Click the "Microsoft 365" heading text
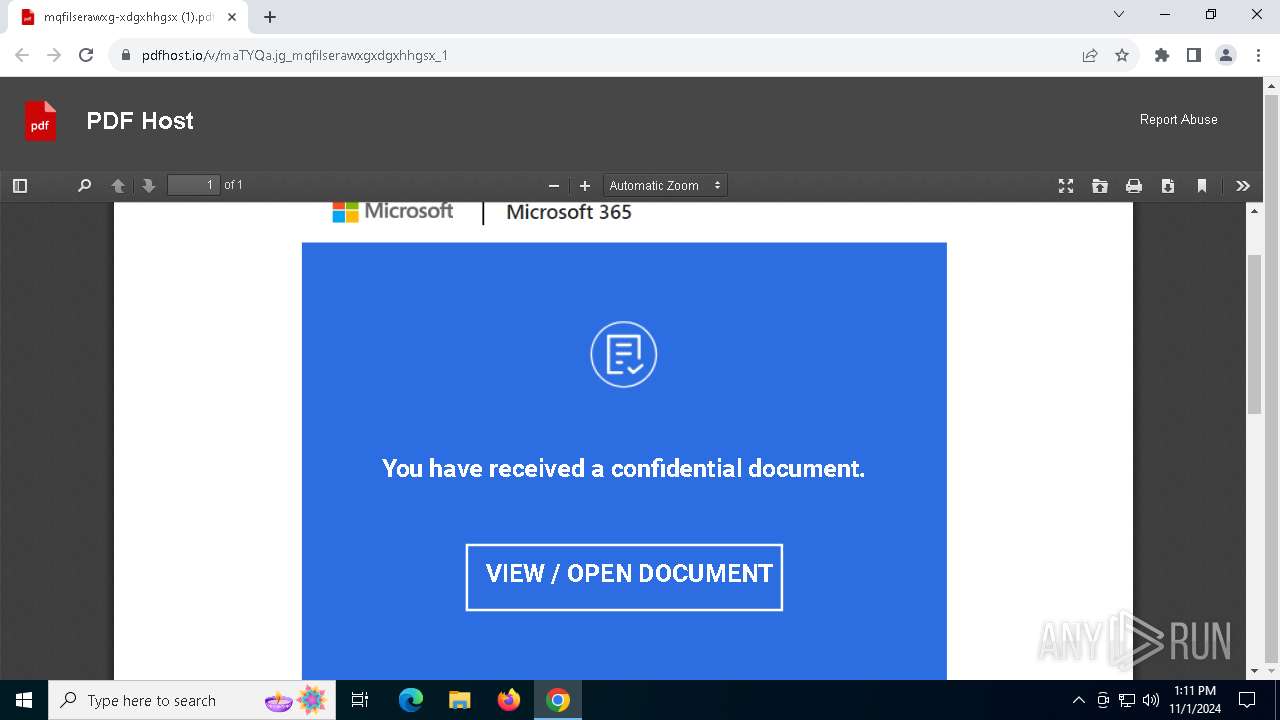The height and width of the screenshot is (720, 1280). pos(569,212)
